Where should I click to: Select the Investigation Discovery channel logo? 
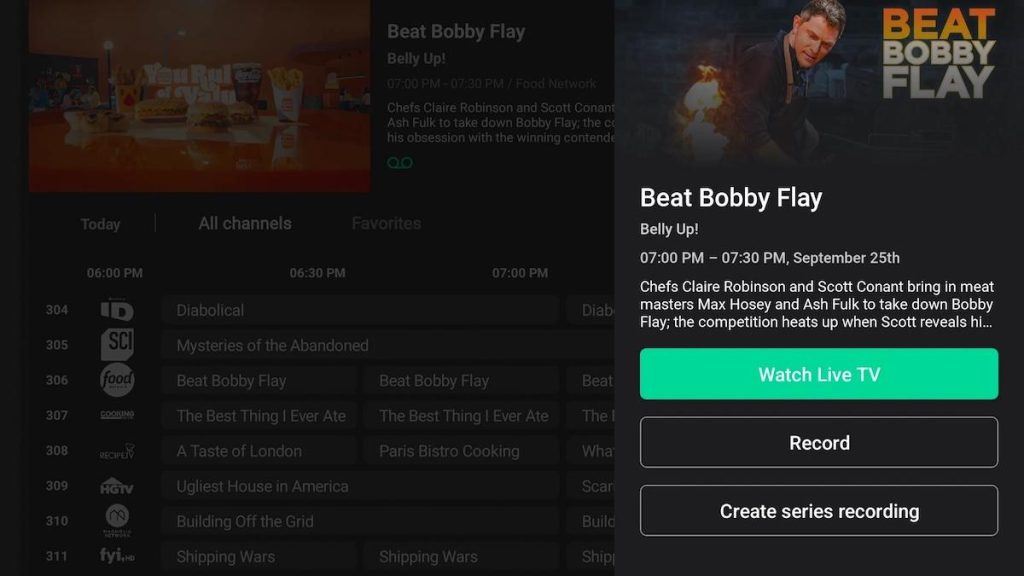[117, 310]
